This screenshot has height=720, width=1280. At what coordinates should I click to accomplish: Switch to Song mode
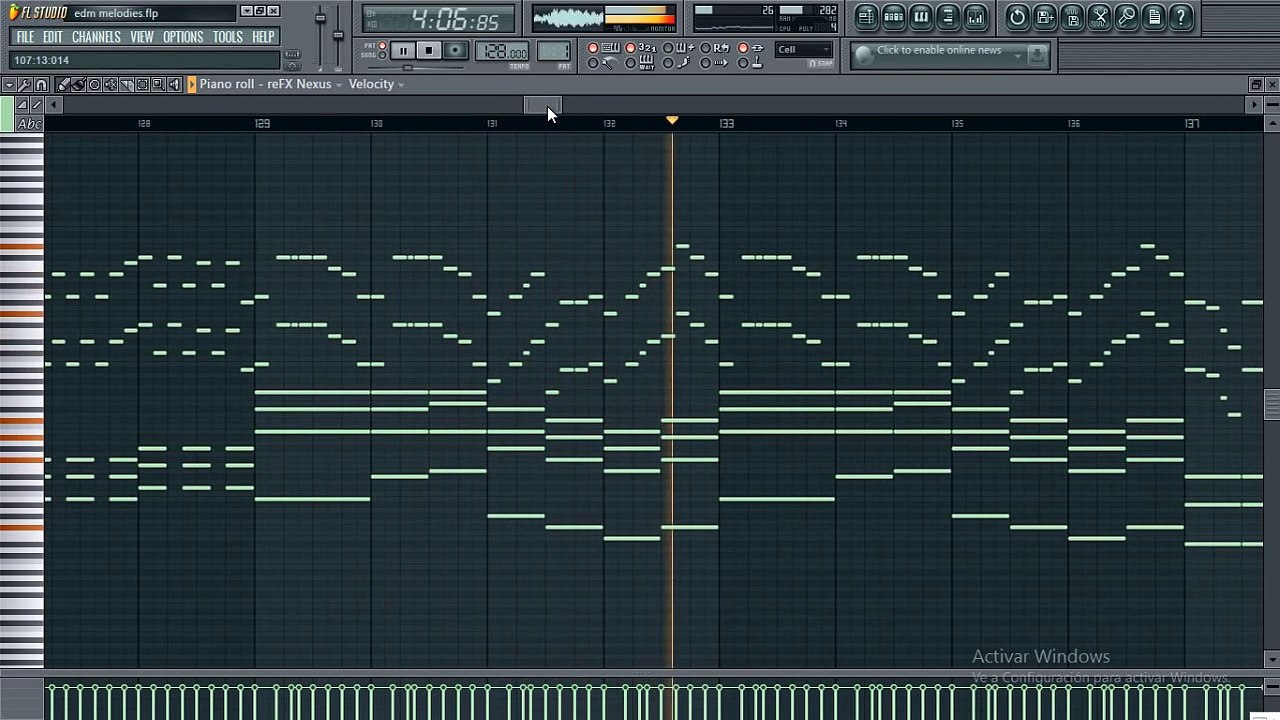point(382,55)
